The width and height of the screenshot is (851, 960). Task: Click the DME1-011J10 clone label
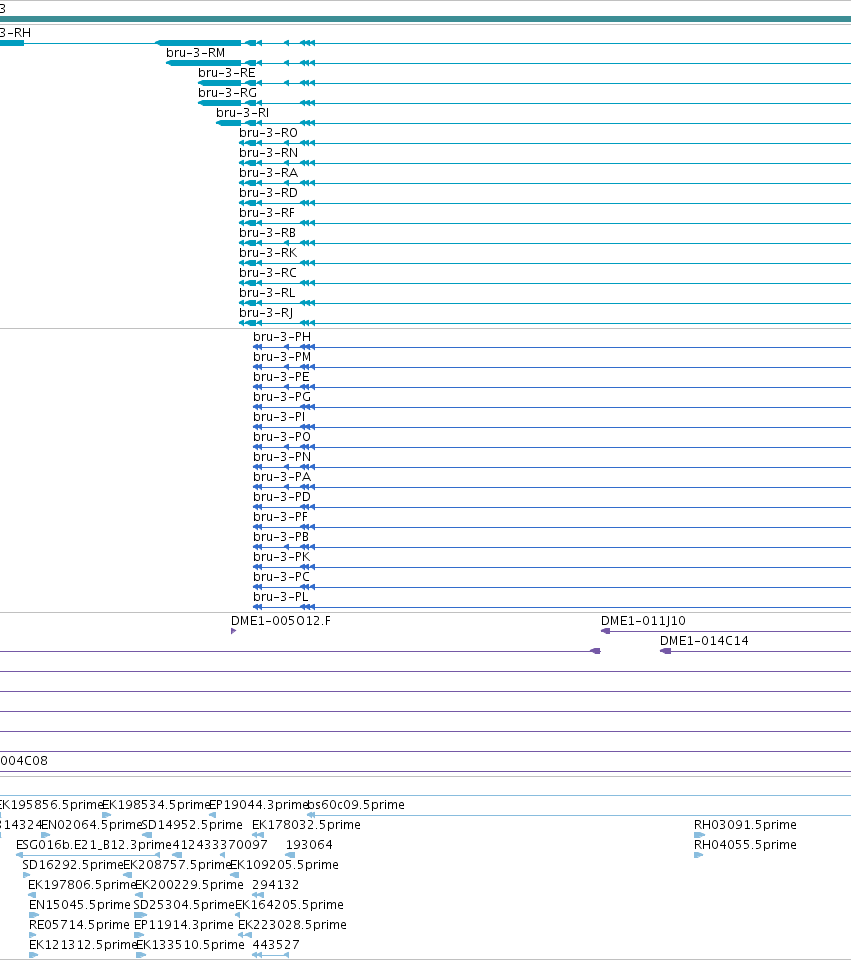[643, 621]
